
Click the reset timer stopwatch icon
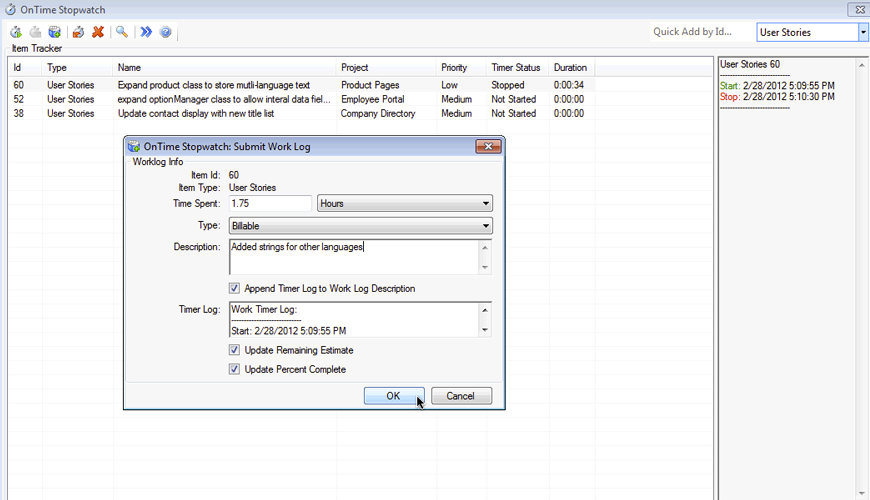pyautogui.click(x=79, y=32)
